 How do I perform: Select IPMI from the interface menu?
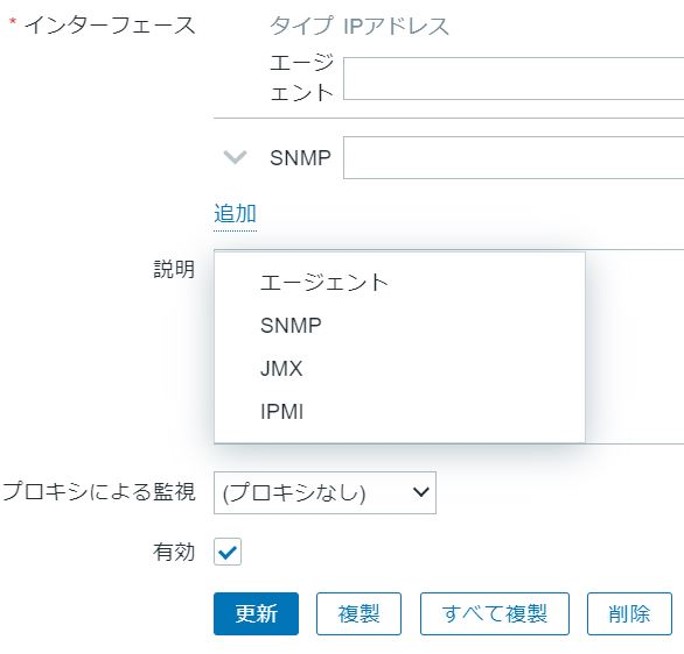tap(399, 411)
